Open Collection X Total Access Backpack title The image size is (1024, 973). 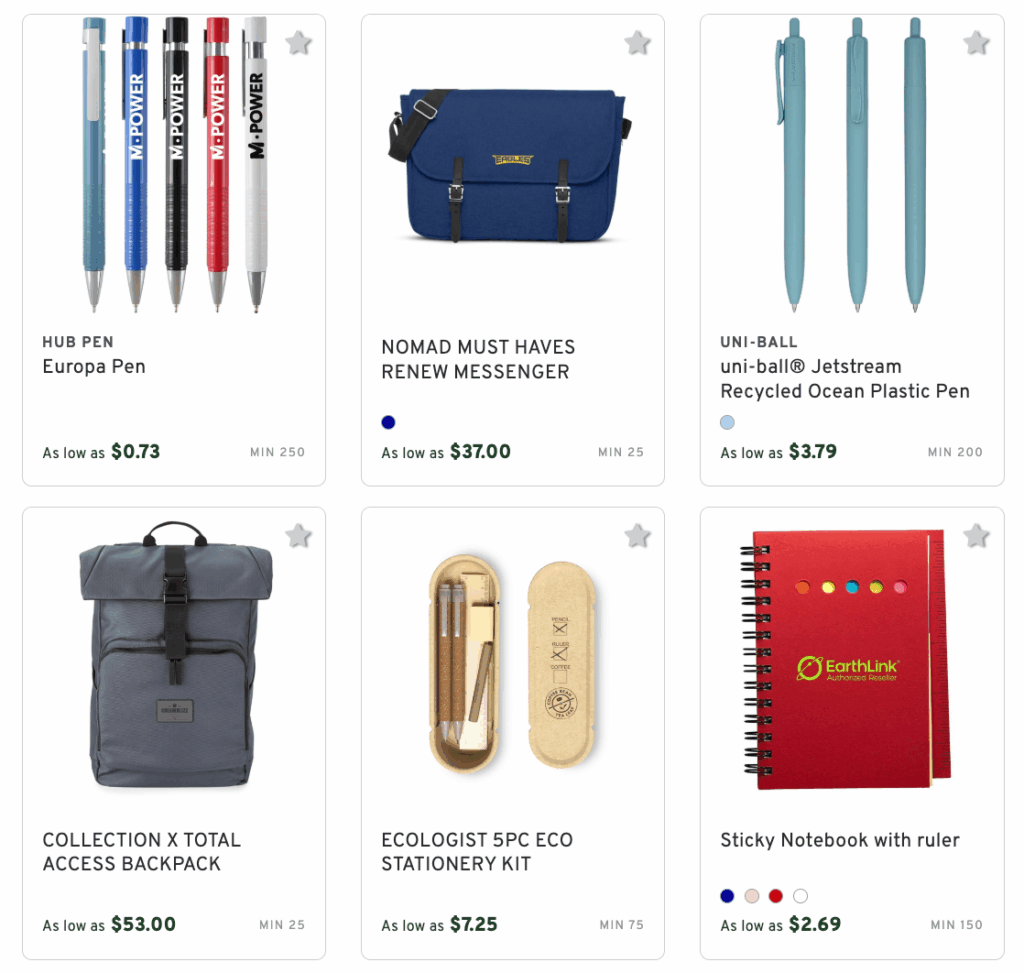(142, 852)
